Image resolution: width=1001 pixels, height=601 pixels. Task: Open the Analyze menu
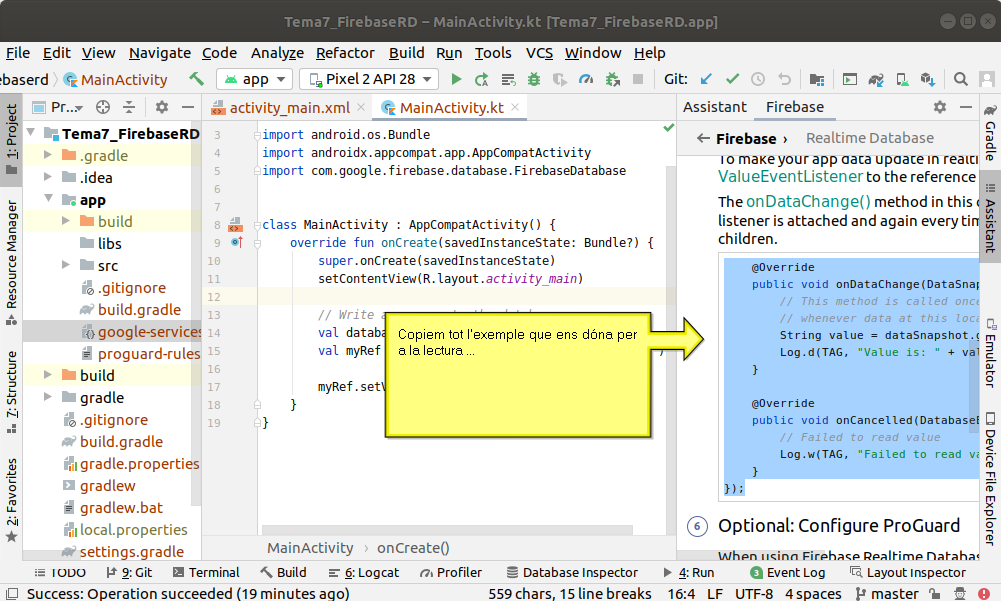point(277,53)
